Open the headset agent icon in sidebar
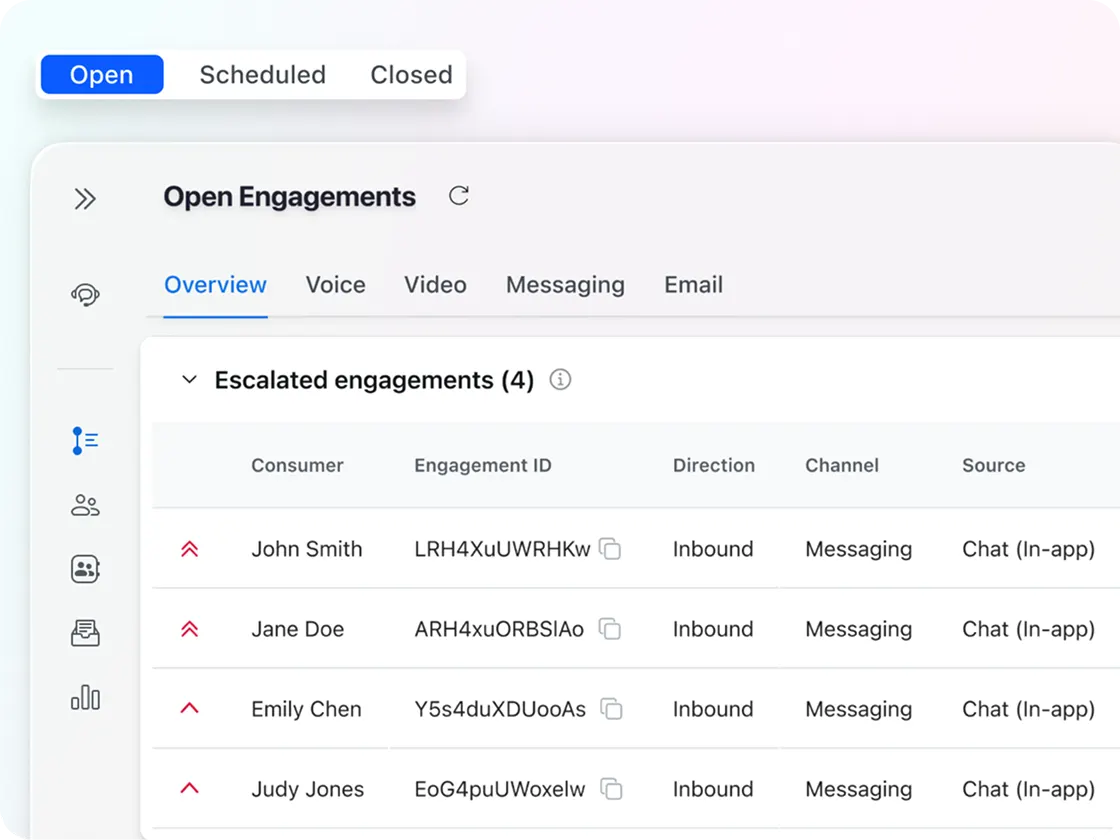The image size is (1120, 840). [85, 294]
